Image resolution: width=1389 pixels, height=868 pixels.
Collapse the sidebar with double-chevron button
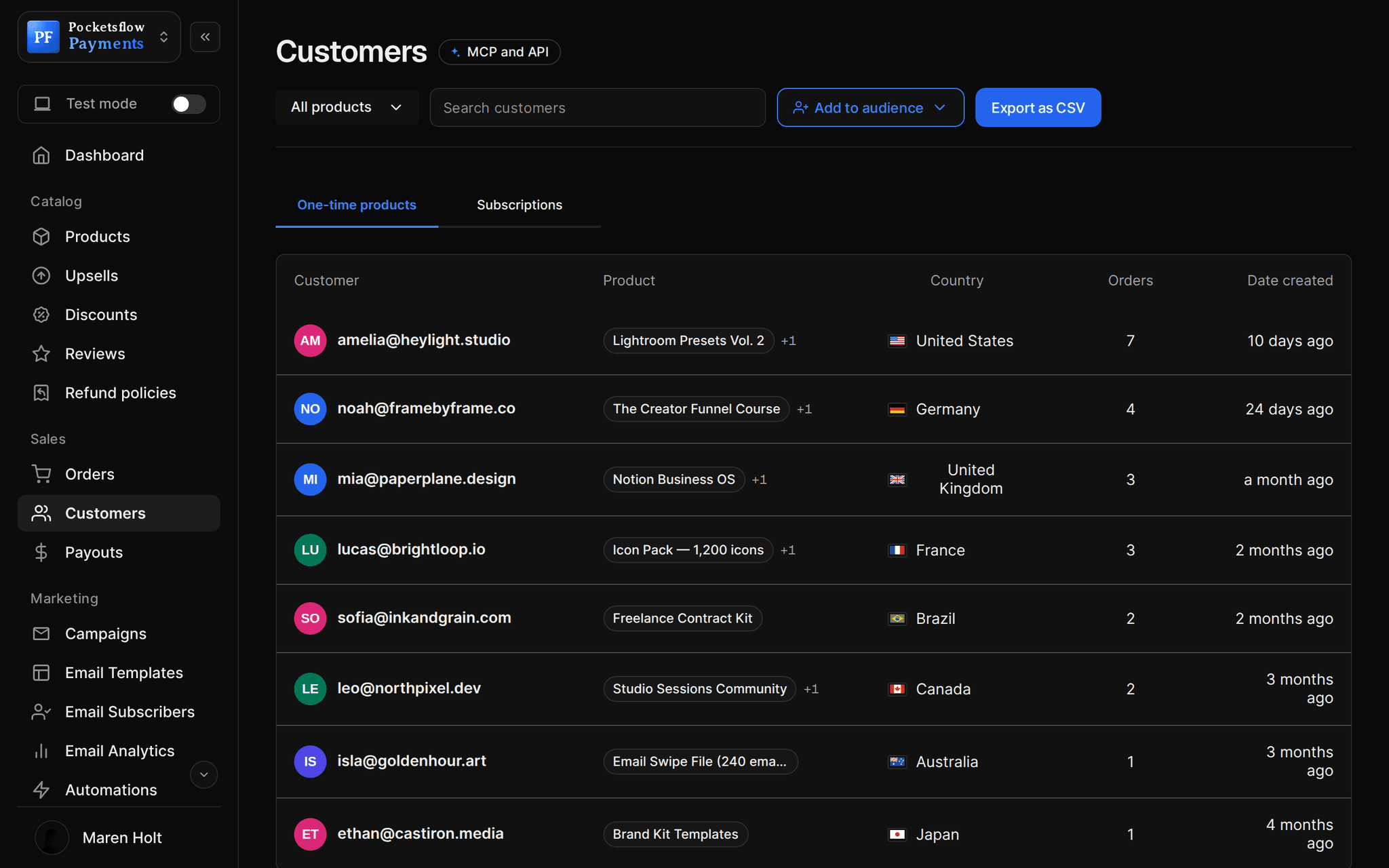coord(205,37)
